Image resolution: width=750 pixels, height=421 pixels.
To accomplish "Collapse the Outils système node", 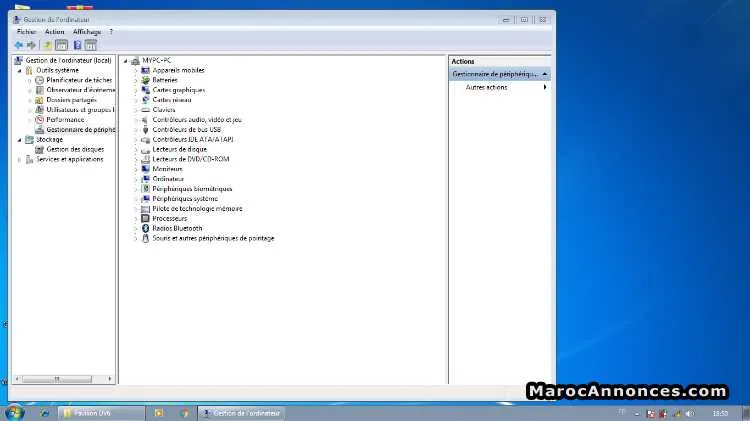I will coord(20,71).
